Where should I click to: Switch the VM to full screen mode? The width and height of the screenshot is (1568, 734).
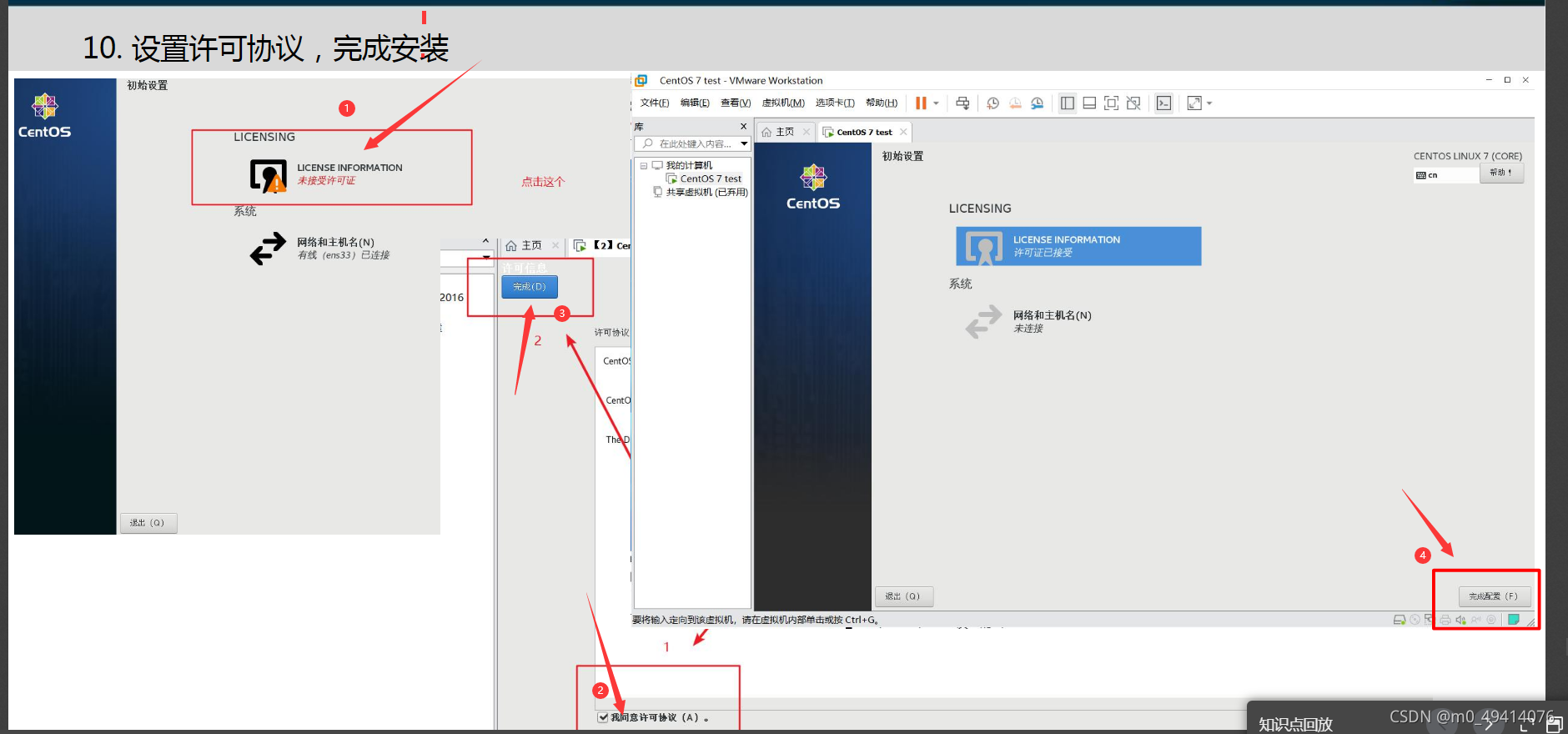pyautogui.click(x=1111, y=103)
